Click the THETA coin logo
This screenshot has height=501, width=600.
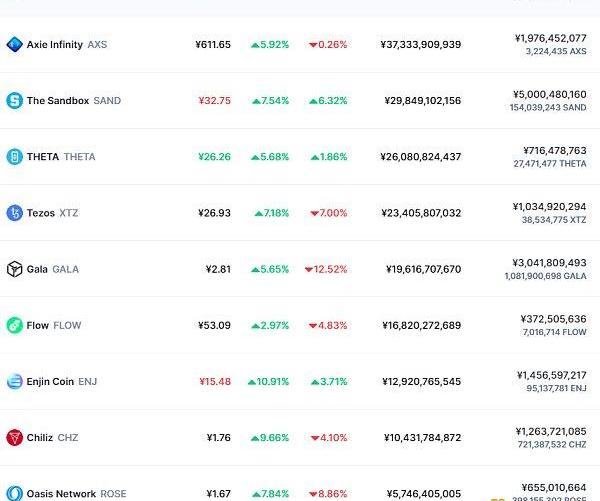pos(14,156)
